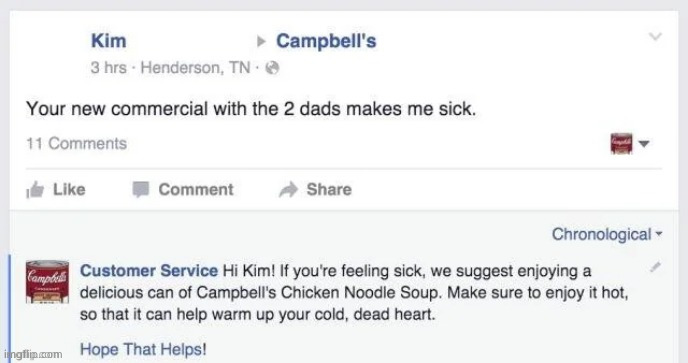Open the comment-as identity dropdown arrow
This screenshot has width=688, height=363.
[644, 144]
